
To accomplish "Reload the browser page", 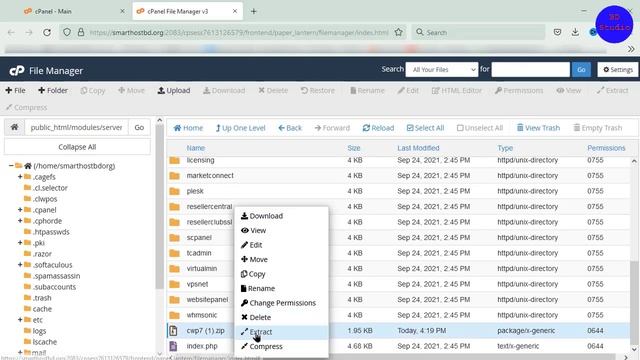I will pyautogui.click(x=47, y=32).
